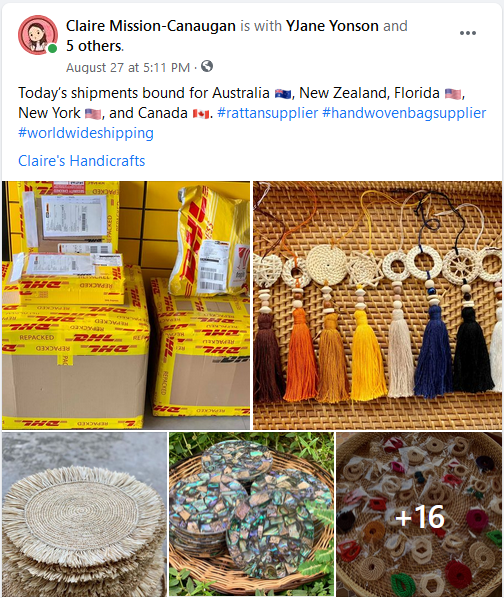Click the green online status dot

pos(53,48)
